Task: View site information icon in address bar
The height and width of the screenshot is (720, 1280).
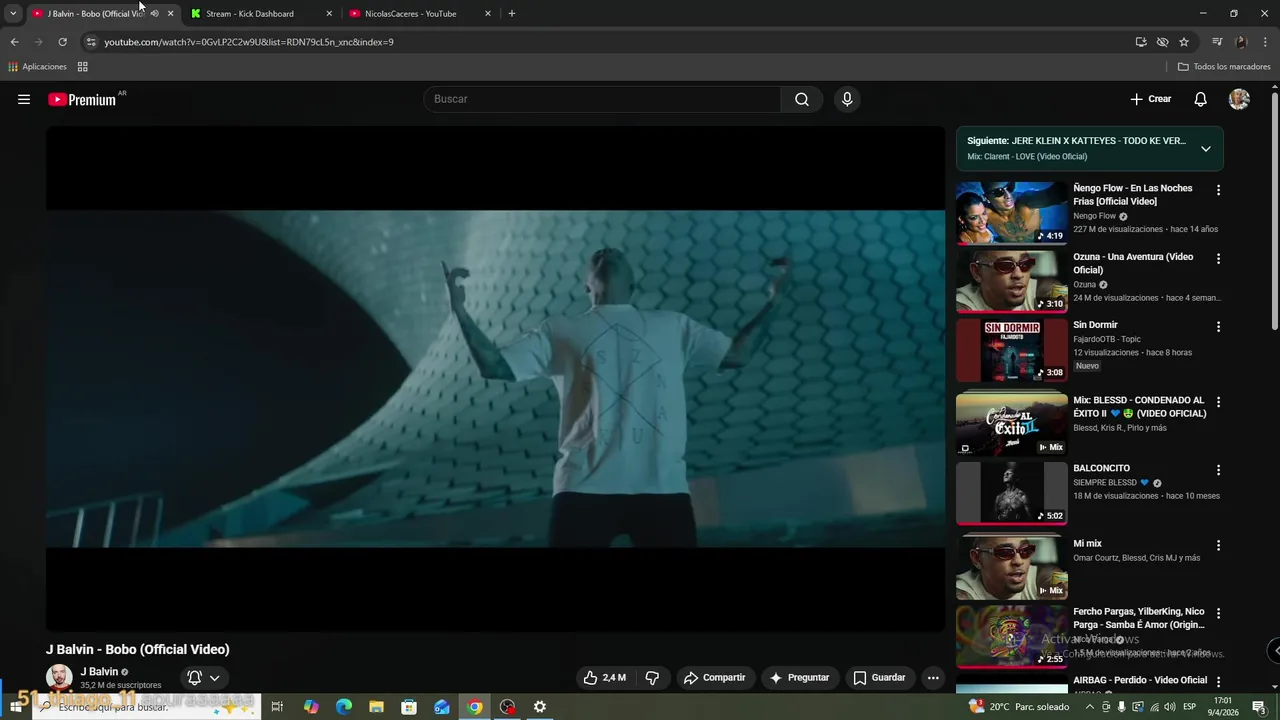Action: 91,42
